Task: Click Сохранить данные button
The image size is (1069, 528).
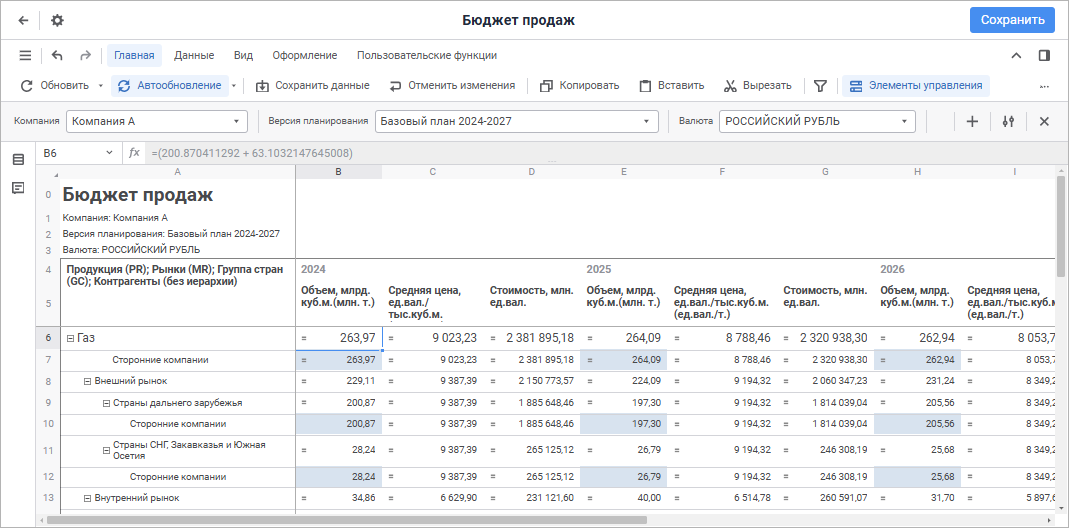Action: [x=313, y=86]
